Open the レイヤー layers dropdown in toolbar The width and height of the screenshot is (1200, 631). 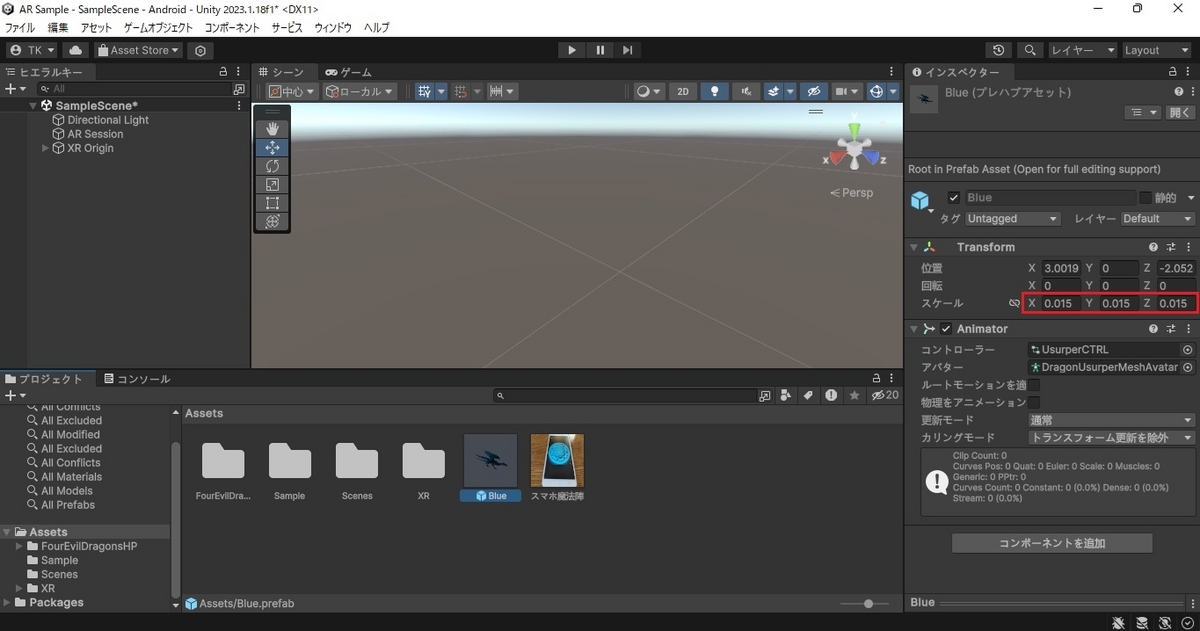click(x=1083, y=50)
